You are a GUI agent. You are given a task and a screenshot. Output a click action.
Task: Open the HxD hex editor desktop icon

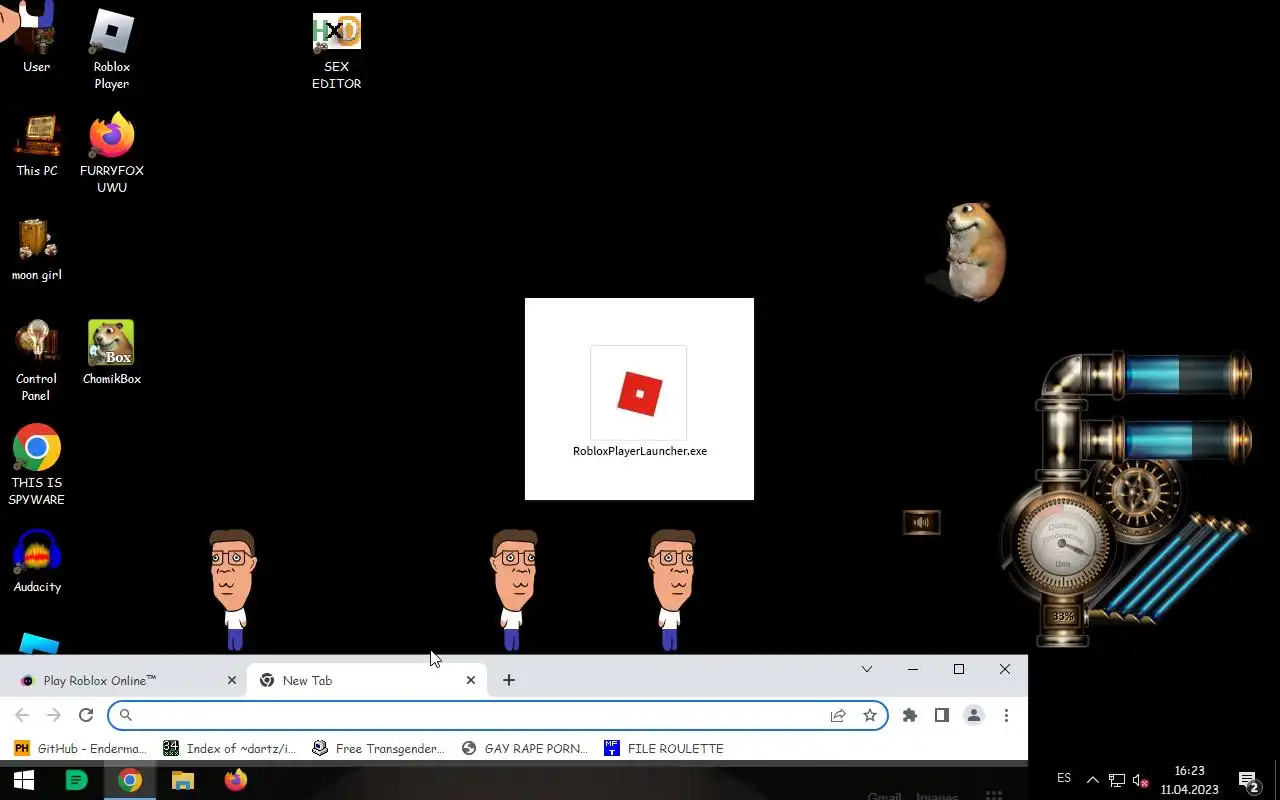coord(336,50)
